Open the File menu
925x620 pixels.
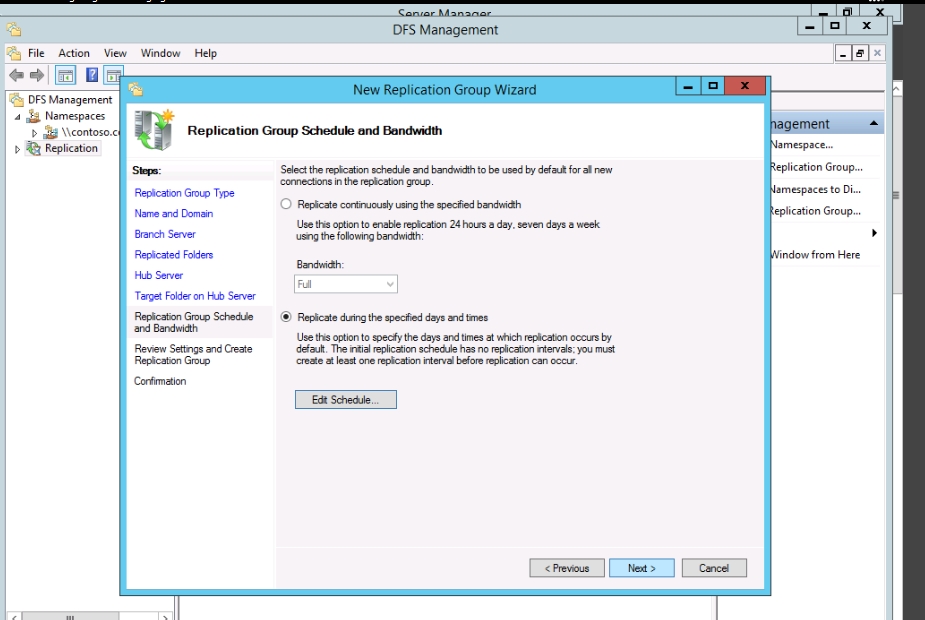pos(36,53)
